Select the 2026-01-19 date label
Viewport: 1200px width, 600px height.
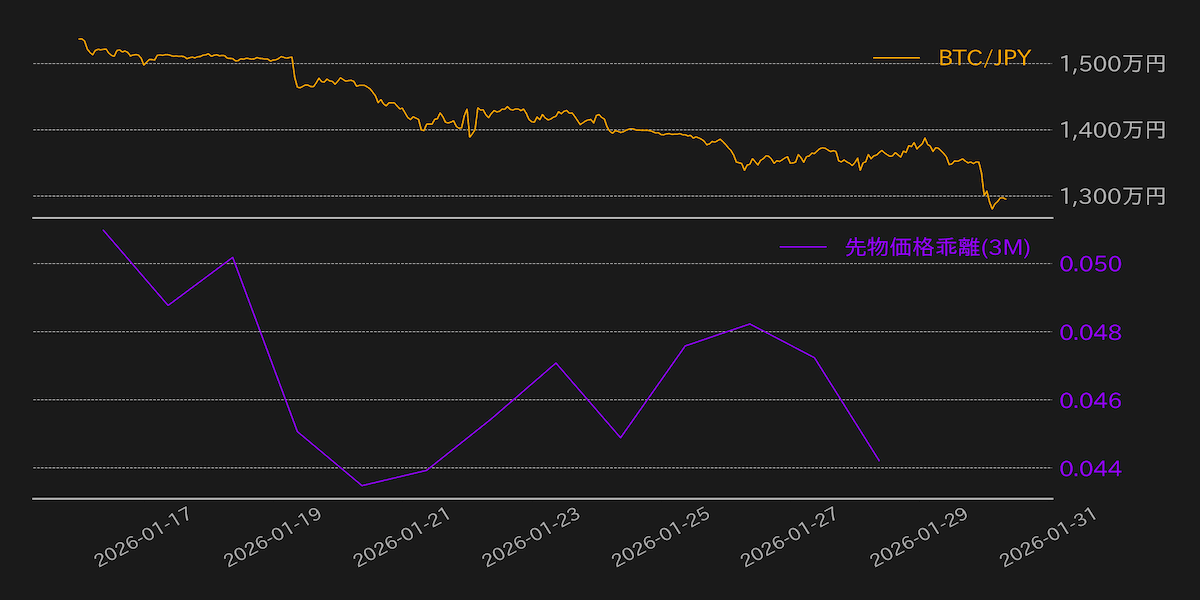272,537
